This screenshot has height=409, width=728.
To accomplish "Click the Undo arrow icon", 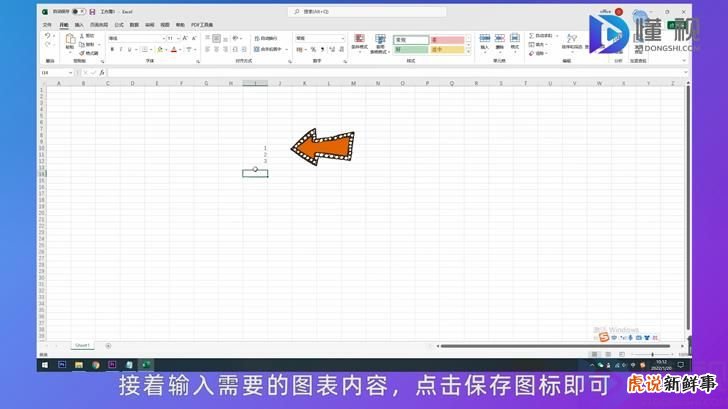I will 47,36.
